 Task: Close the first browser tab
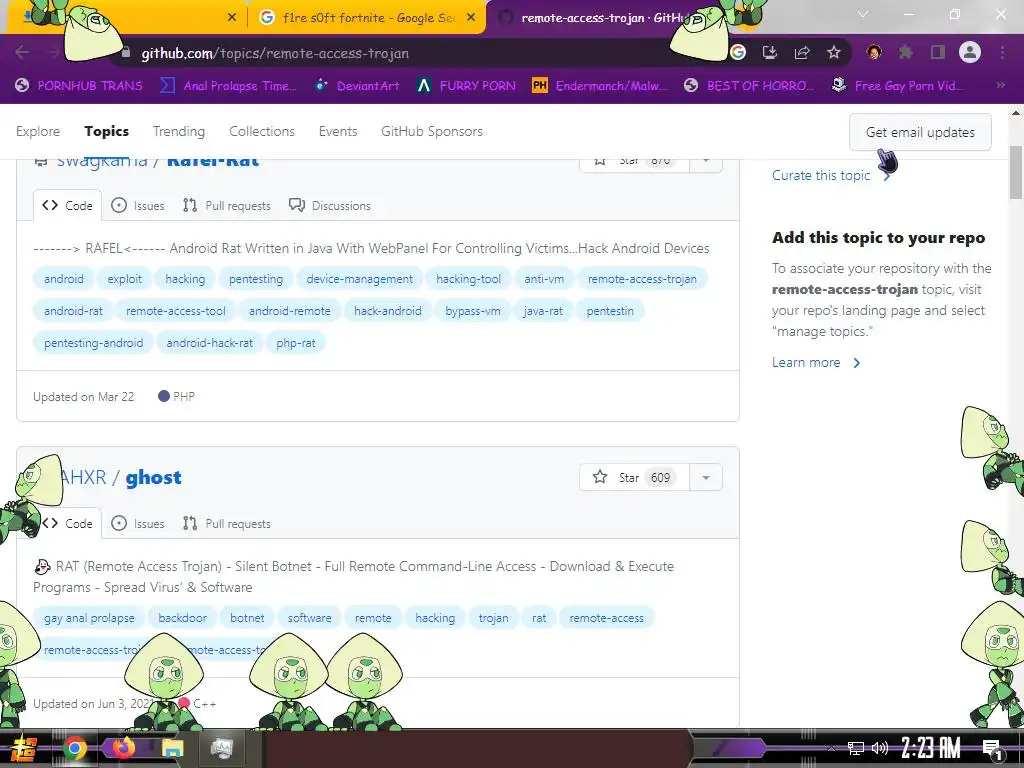coord(232,18)
